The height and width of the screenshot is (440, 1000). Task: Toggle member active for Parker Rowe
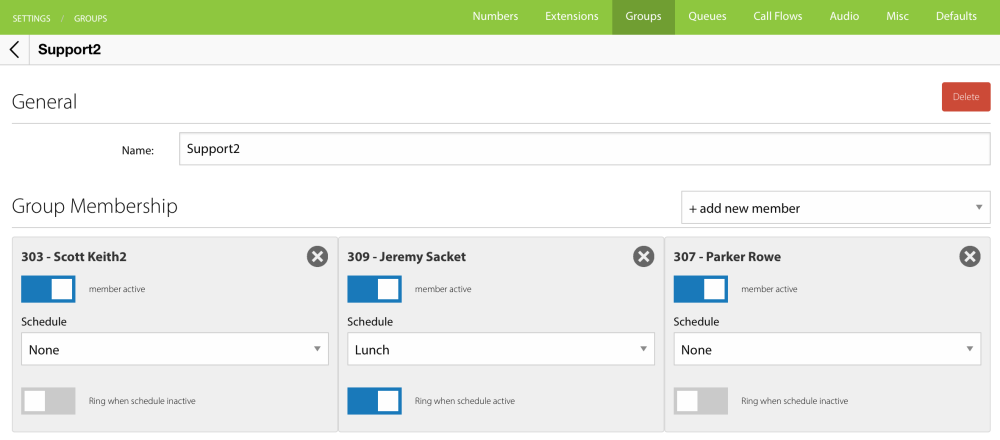[x=700, y=289]
